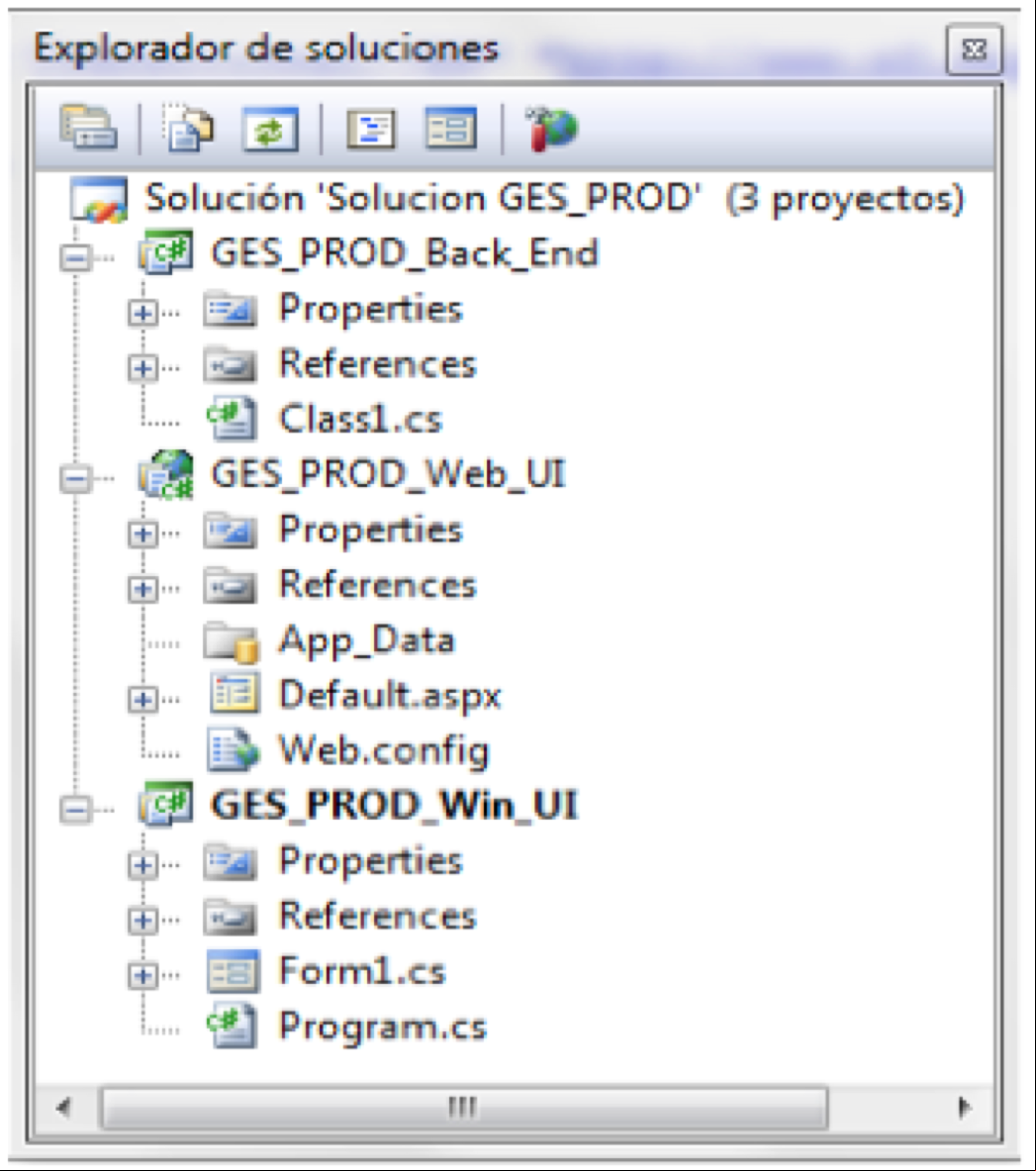This screenshot has width=1036, height=1171.
Task: Collapse the GES_PROD_Win_UI project node
Action: 75,810
